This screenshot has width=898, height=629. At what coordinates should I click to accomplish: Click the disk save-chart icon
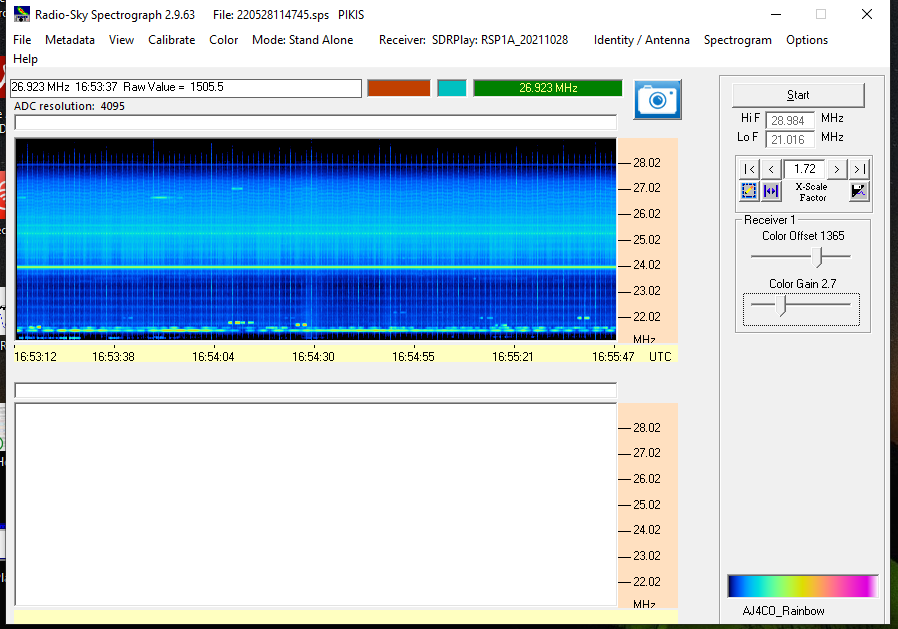[x=858, y=191]
